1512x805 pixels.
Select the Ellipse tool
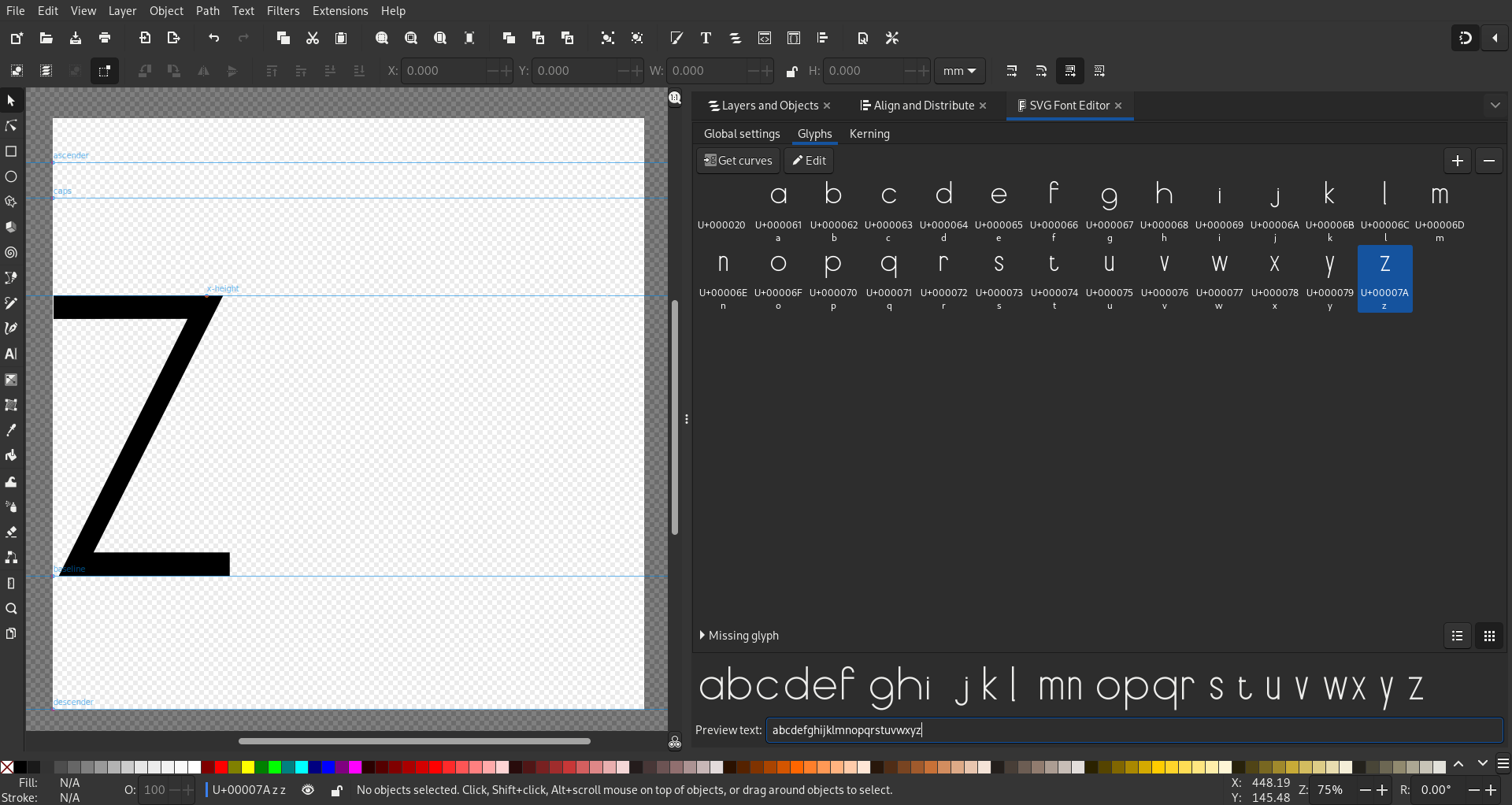pyautogui.click(x=11, y=176)
